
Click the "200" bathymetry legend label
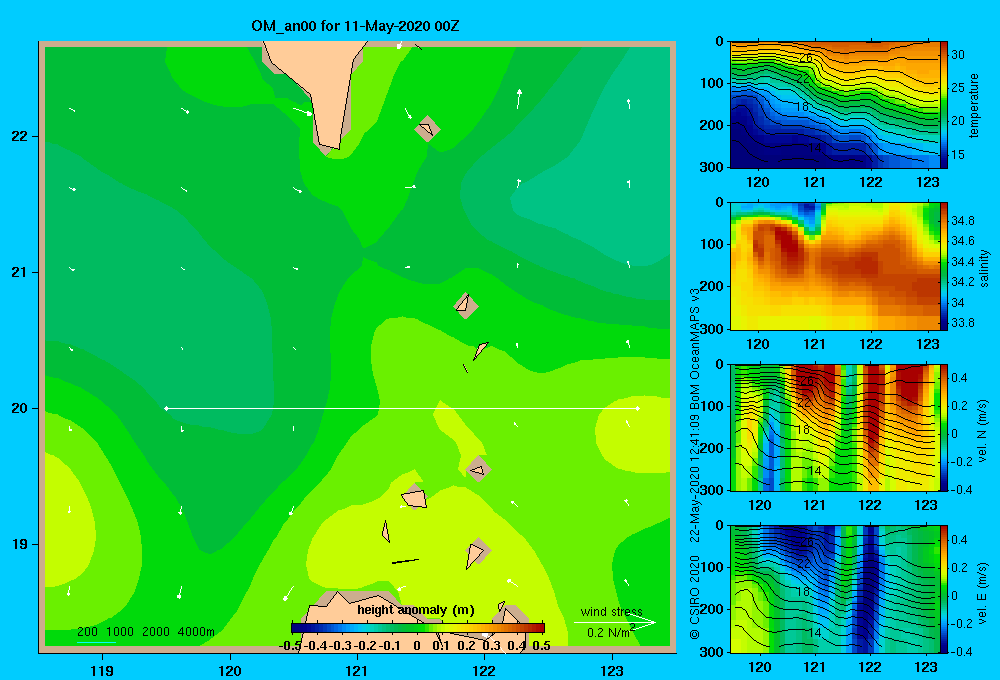pyautogui.click(x=87, y=632)
